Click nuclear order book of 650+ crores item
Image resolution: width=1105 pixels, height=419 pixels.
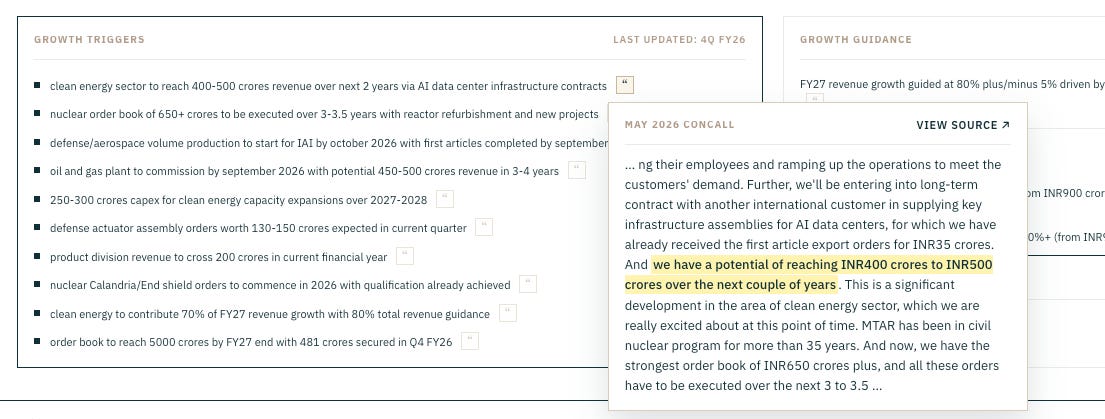click(x=324, y=114)
